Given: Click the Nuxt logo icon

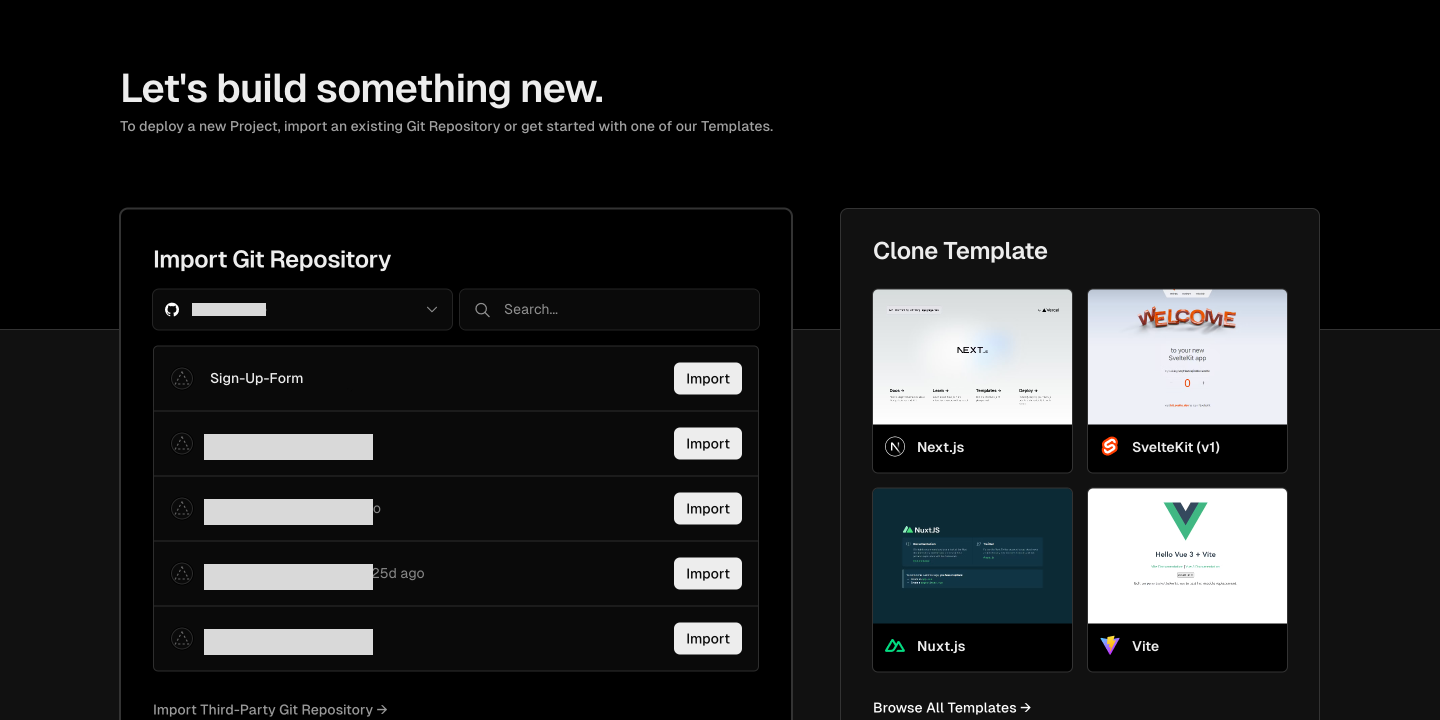Looking at the screenshot, I should 895,646.
